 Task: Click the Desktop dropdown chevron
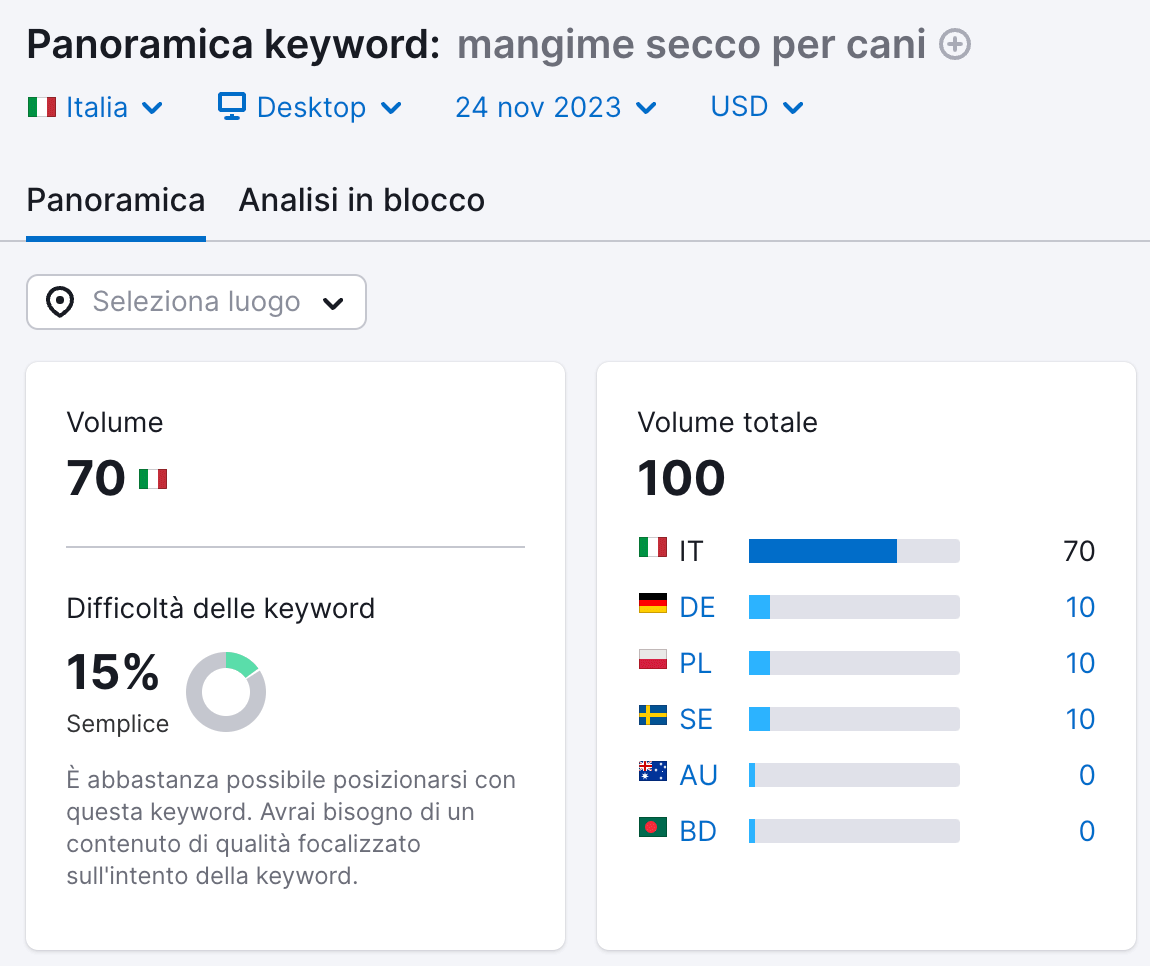pyautogui.click(x=392, y=107)
